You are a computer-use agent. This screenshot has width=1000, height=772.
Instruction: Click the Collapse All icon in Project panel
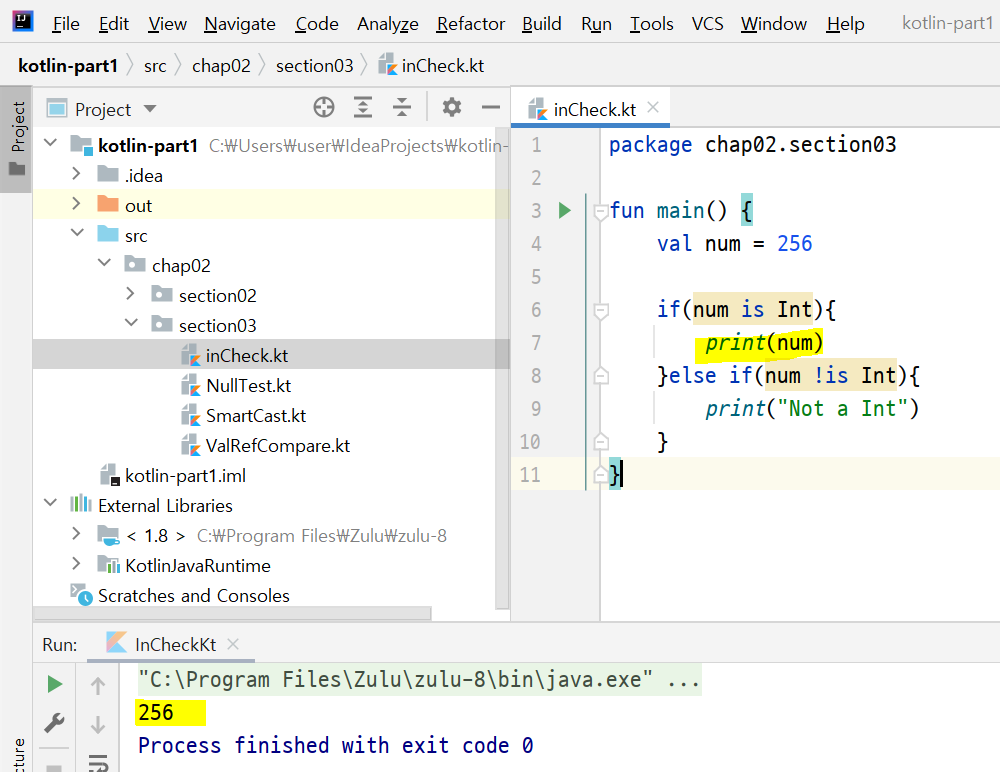pyautogui.click(x=402, y=107)
